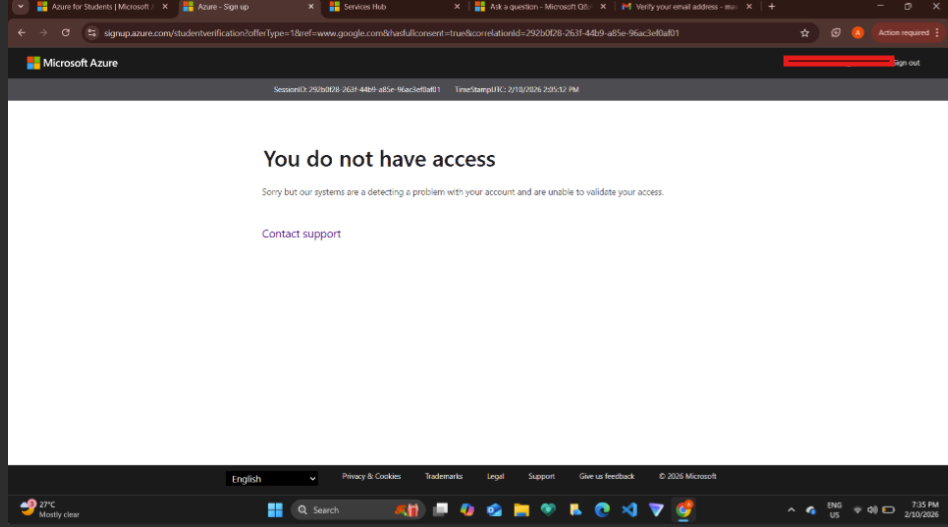The height and width of the screenshot is (527, 948).
Task: Open Task View from taskbar
Action: point(441,510)
